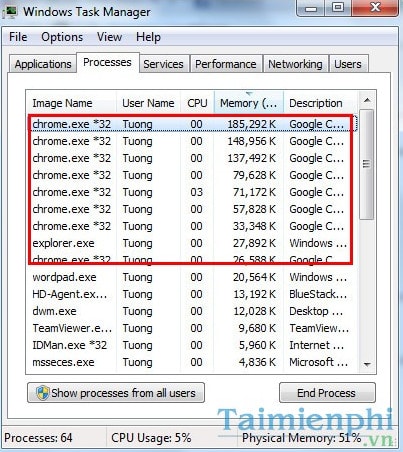The height and width of the screenshot is (452, 403).
Task: Click the 9,680 K memory value
Action: [257, 328]
